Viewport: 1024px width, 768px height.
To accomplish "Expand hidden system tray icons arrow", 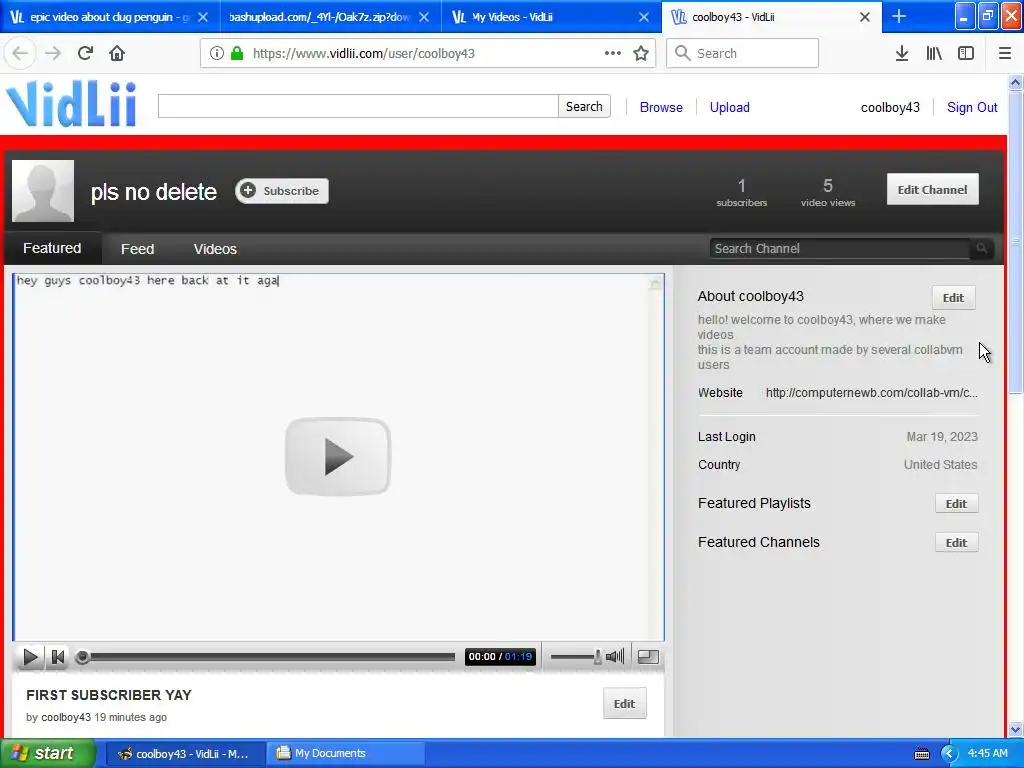I will coord(949,754).
